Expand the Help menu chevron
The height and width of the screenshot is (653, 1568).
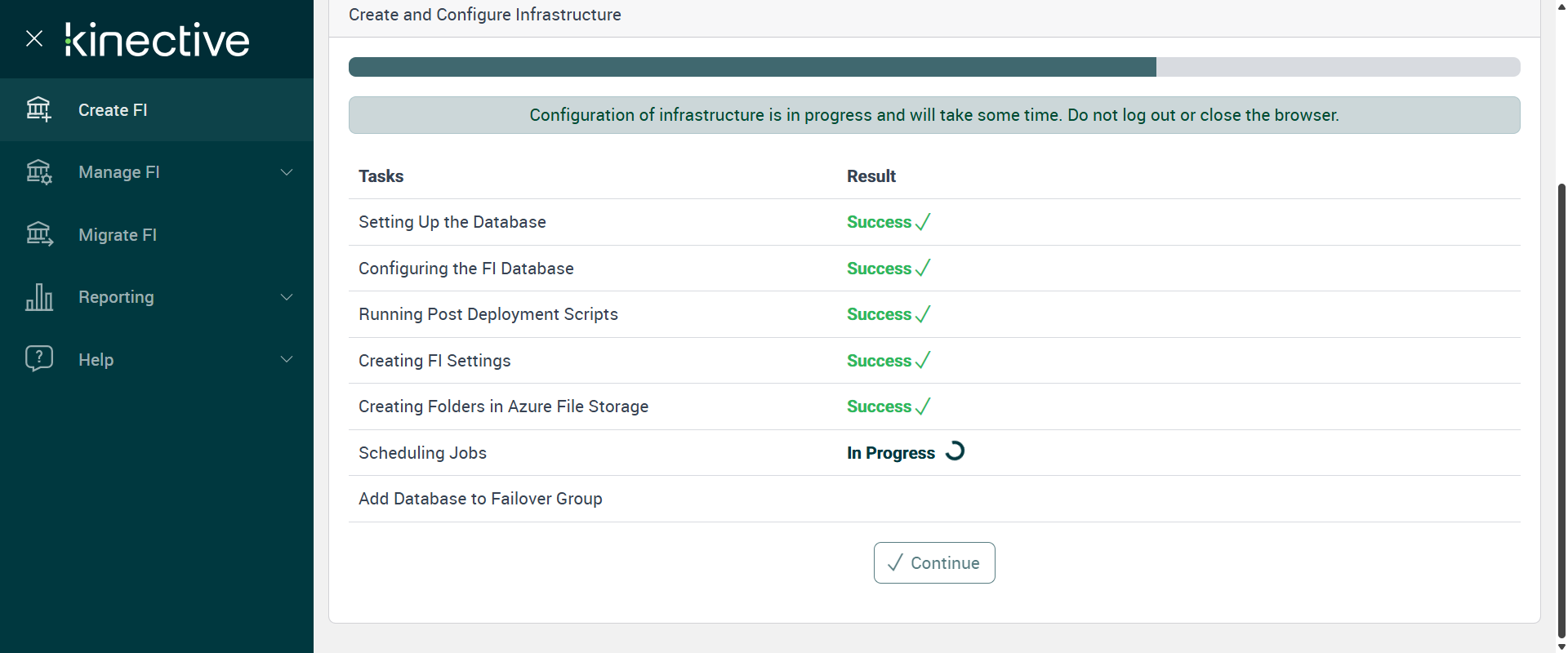coord(287,359)
